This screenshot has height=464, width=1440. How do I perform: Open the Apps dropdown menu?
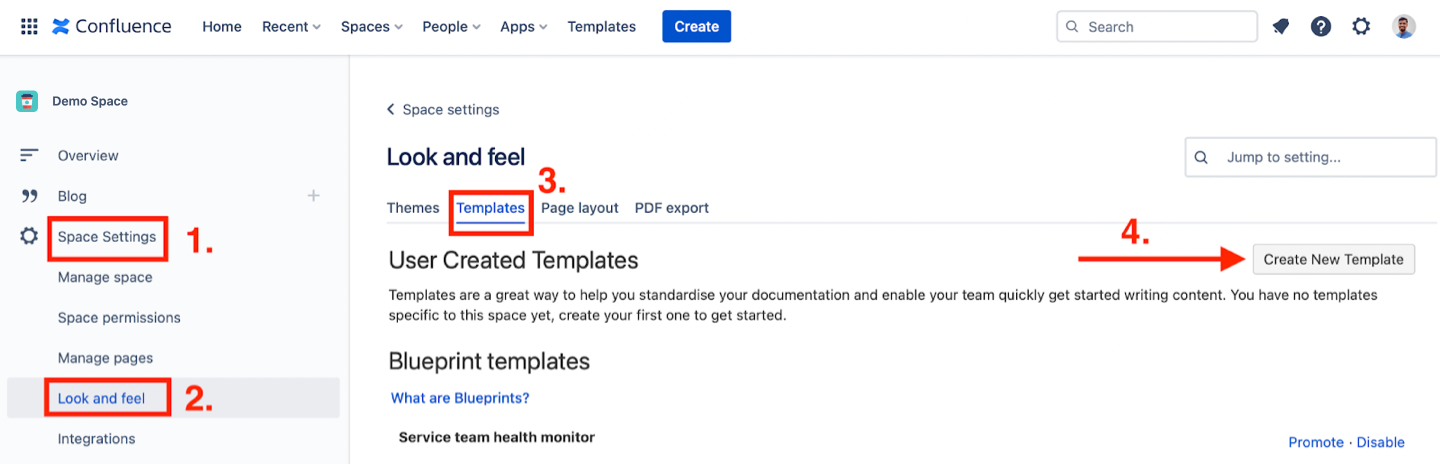523,27
